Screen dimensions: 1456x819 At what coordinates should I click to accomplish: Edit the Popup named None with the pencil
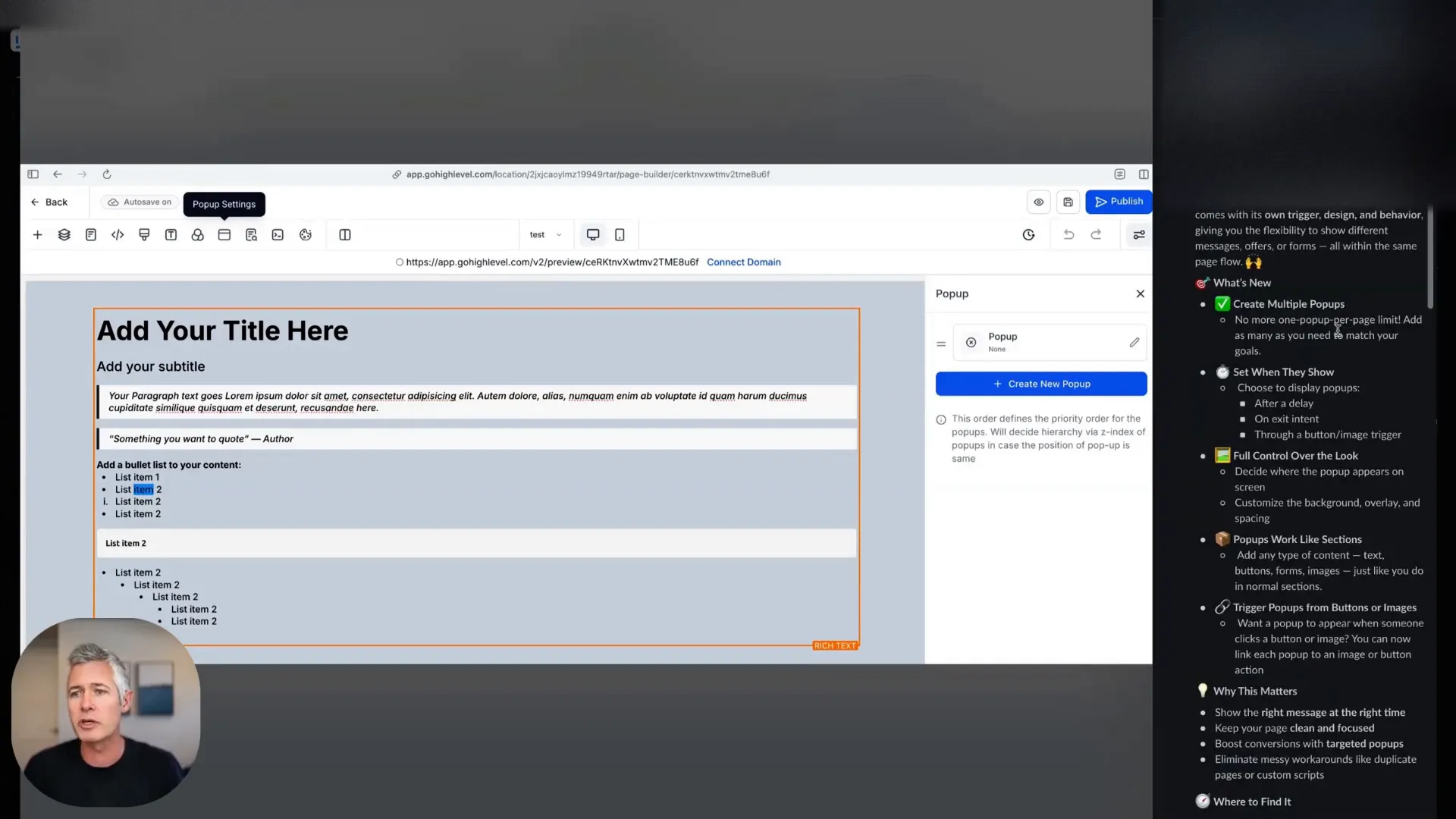click(x=1134, y=342)
